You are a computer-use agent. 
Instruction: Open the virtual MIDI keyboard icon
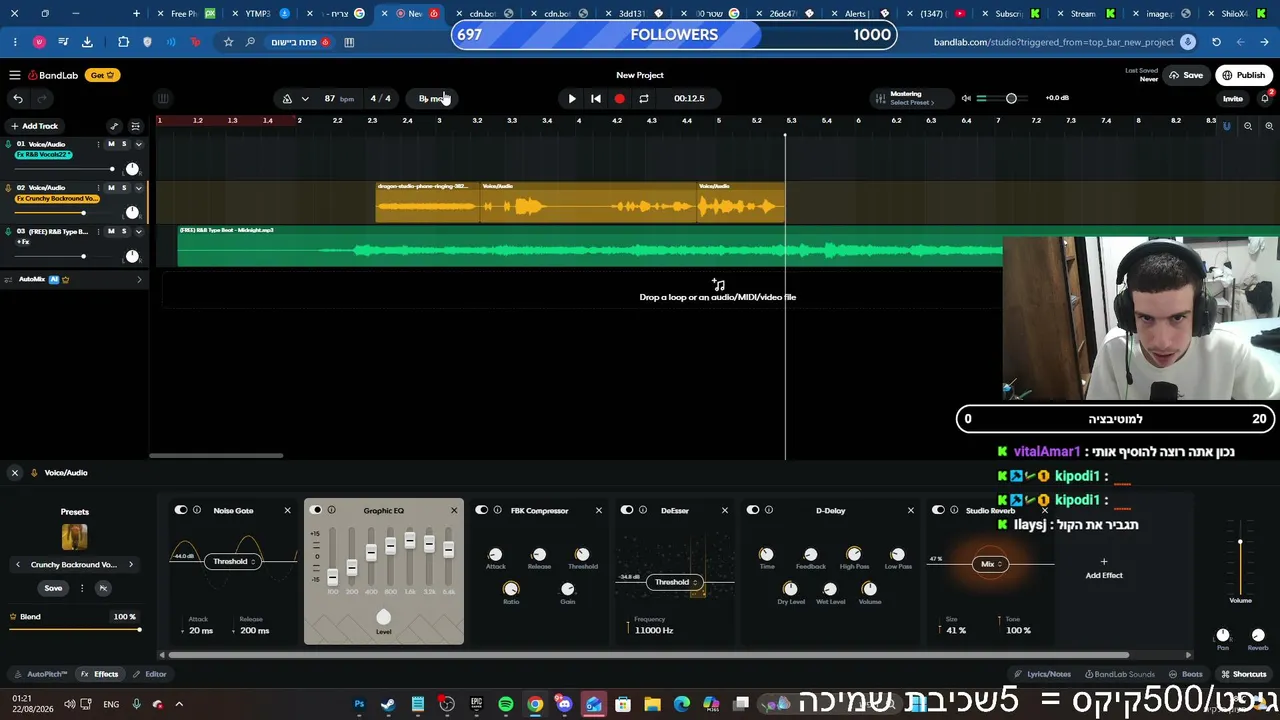163,98
